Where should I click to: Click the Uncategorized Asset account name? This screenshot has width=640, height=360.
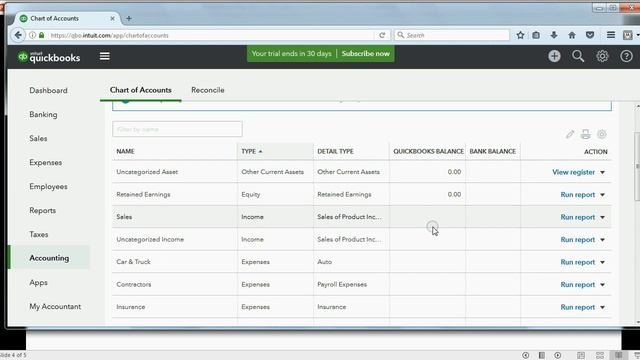(x=147, y=172)
